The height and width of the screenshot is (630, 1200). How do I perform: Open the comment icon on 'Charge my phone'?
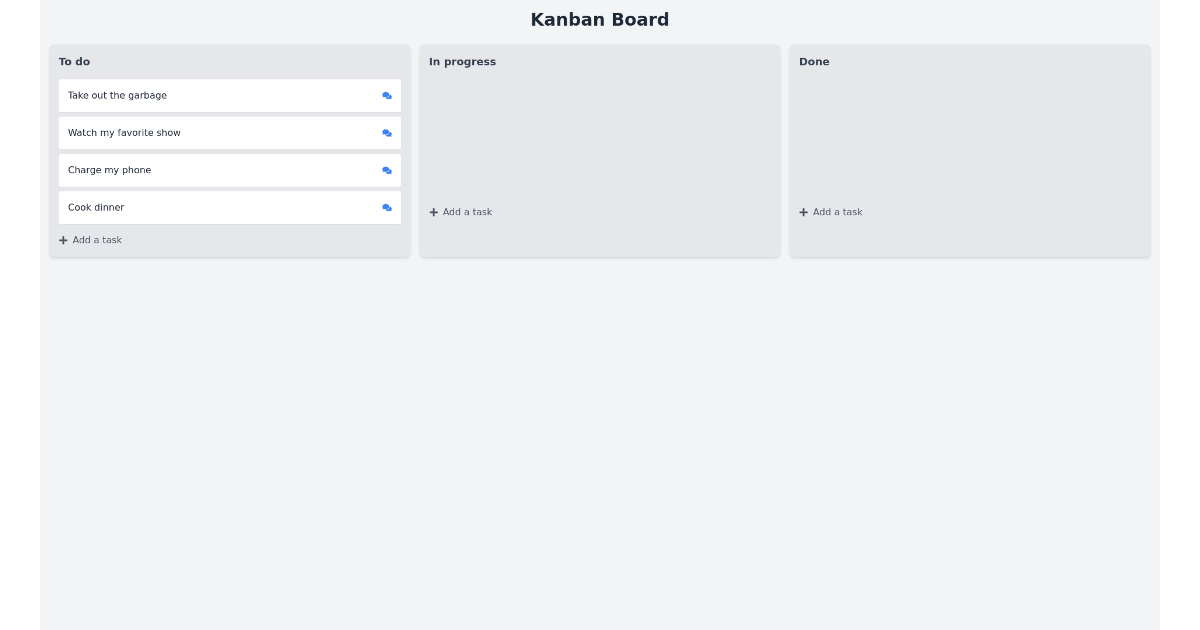pyautogui.click(x=387, y=170)
